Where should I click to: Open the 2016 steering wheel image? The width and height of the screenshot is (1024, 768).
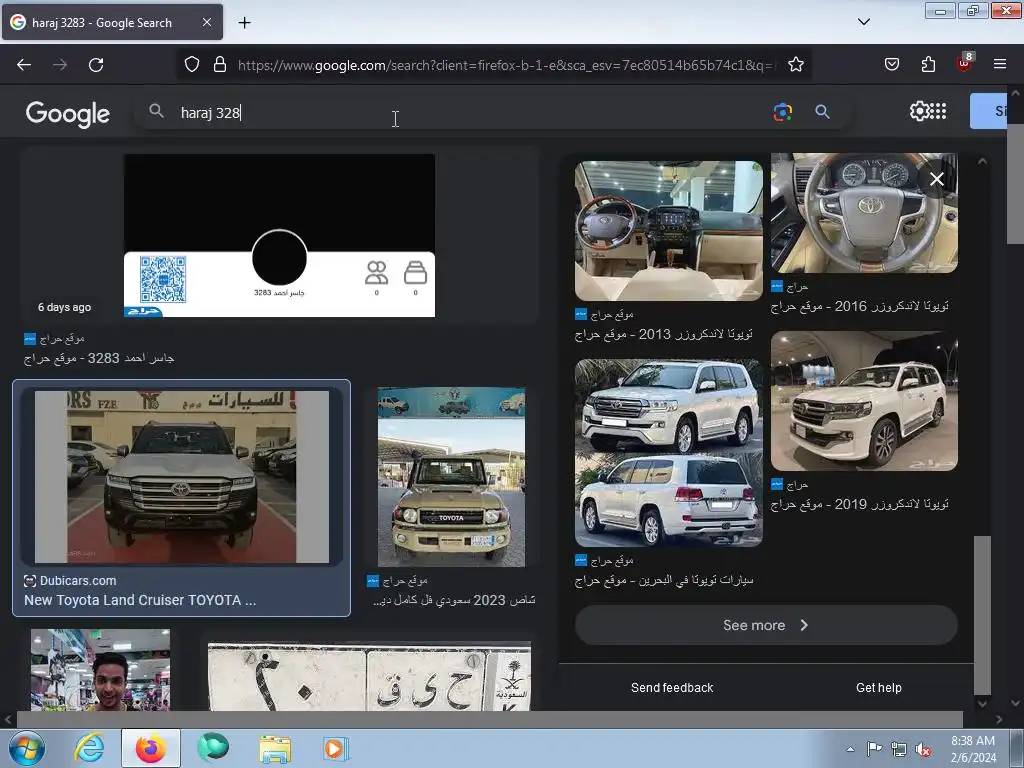pos(864,213)
